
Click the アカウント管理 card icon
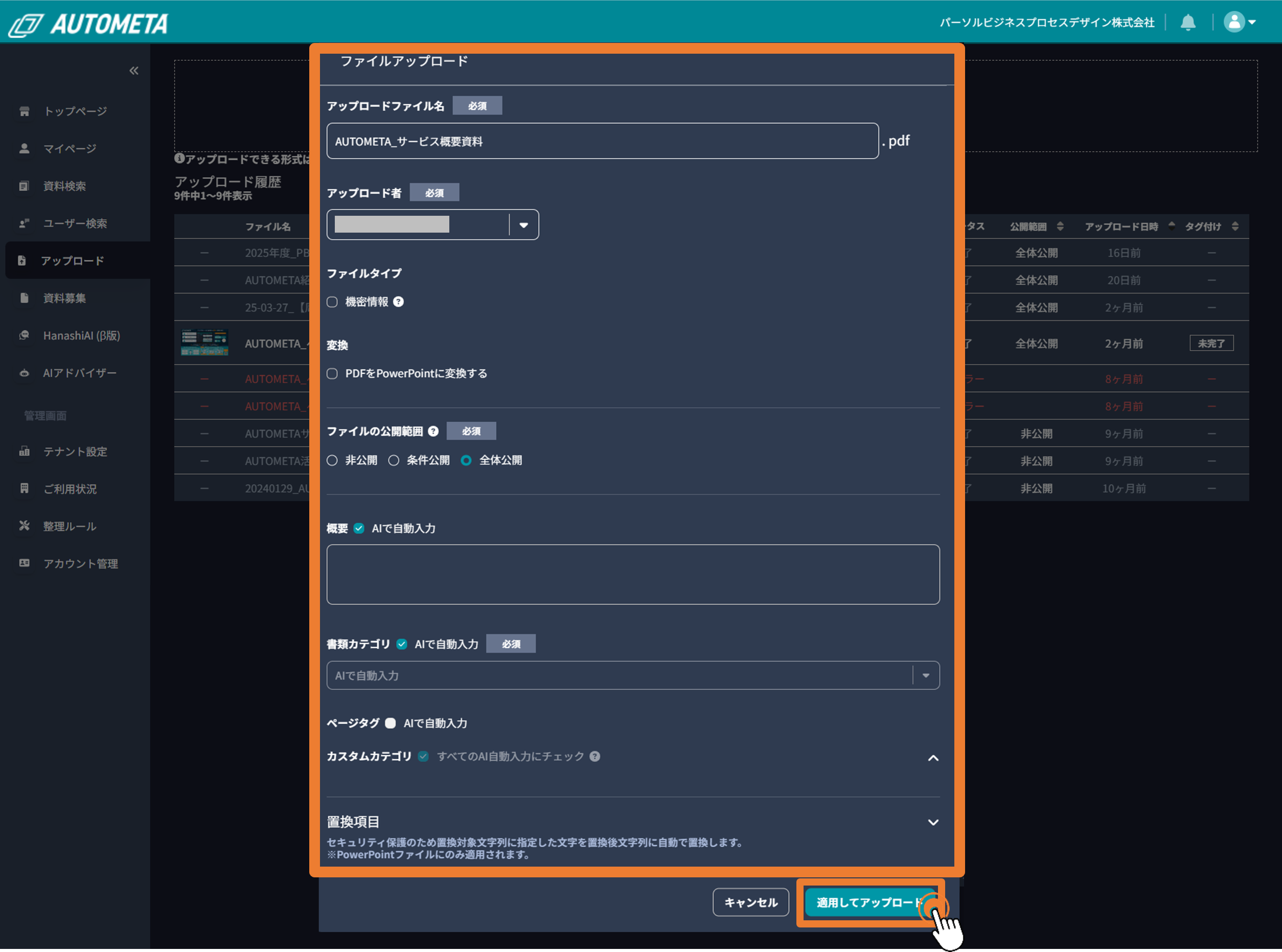pos(24,563)
